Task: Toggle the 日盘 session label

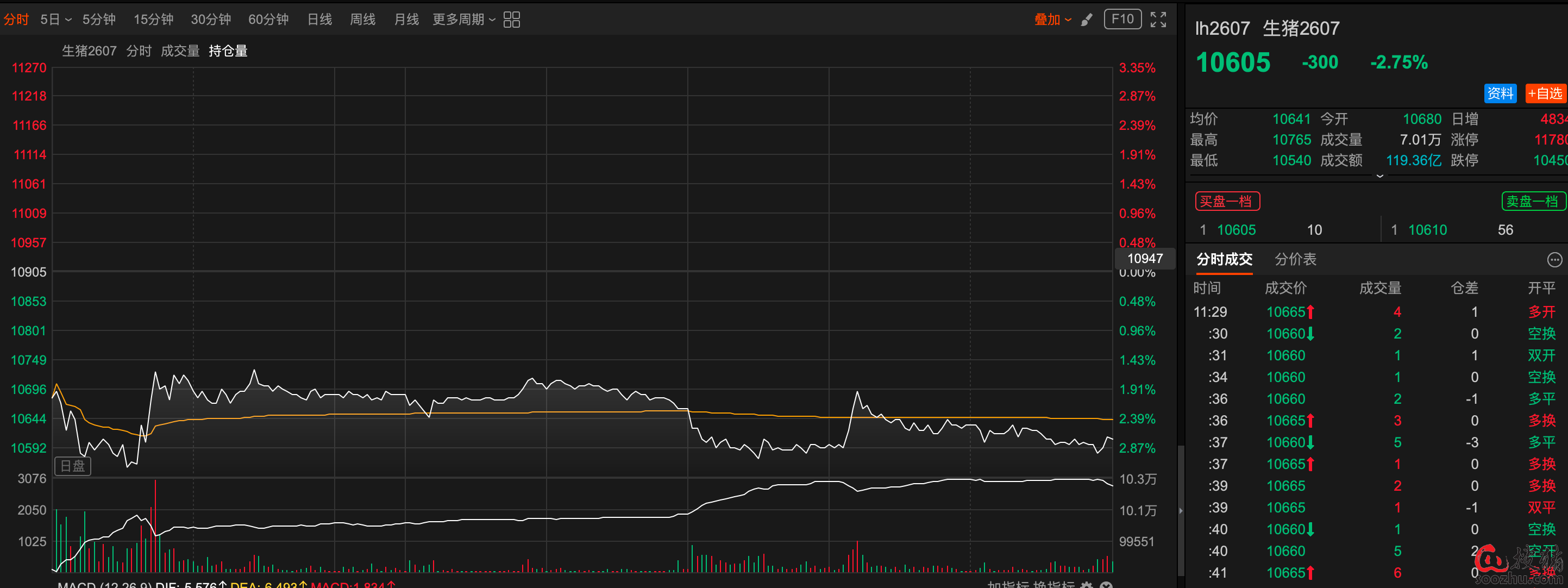Action: pyautogui.click(x=72, y=466)
